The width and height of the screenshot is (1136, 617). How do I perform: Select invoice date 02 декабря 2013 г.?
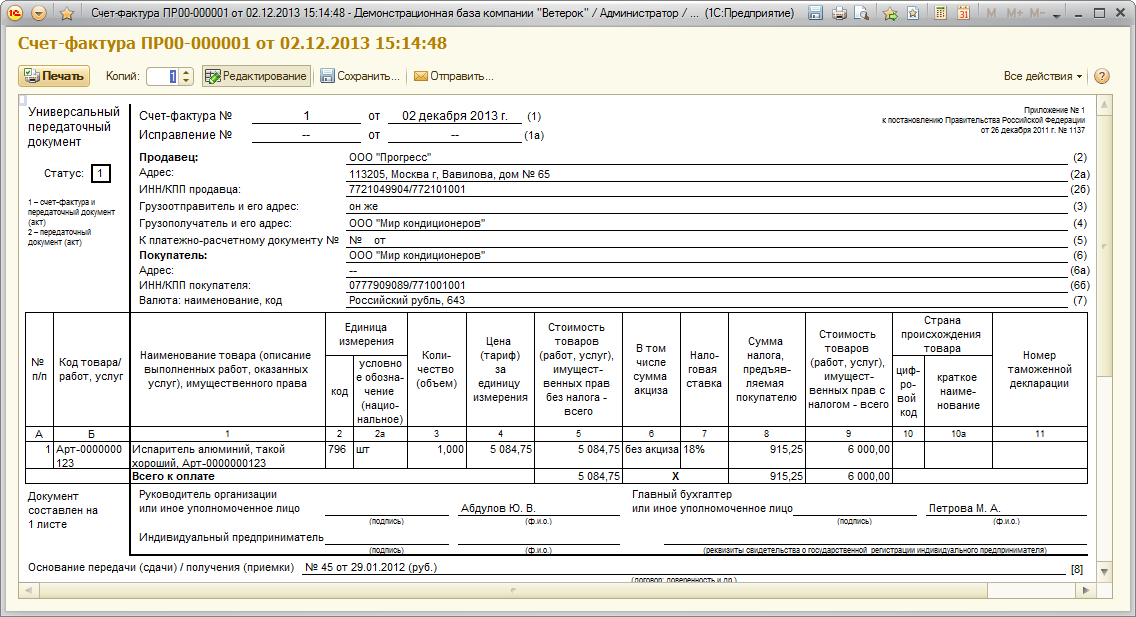(455, 116)
